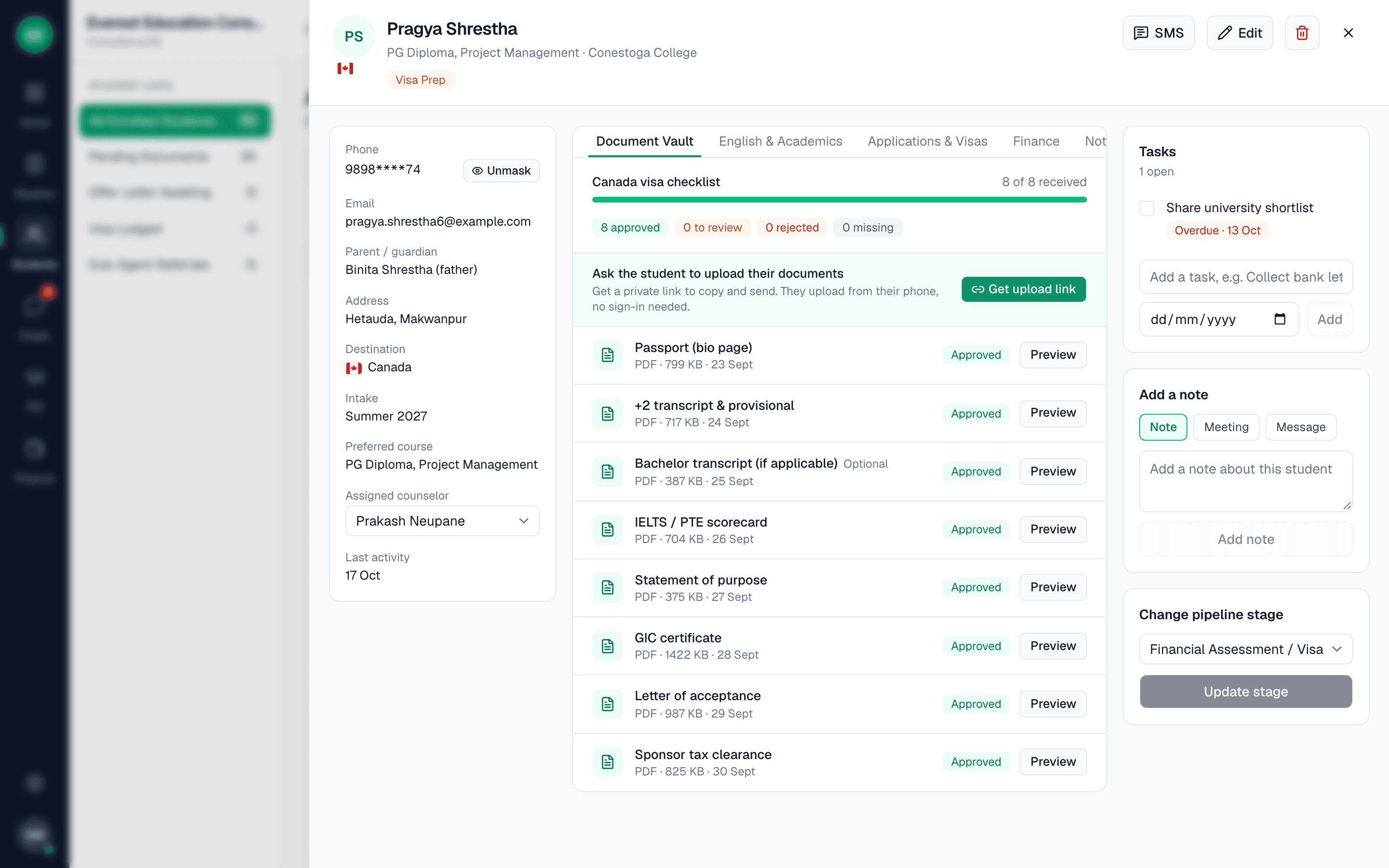The height and width of the screenshot is (868, 1389).
Task: Preview the Sponsor tax clearance document
Action: pyautogui.click(x=1053, y=762)
